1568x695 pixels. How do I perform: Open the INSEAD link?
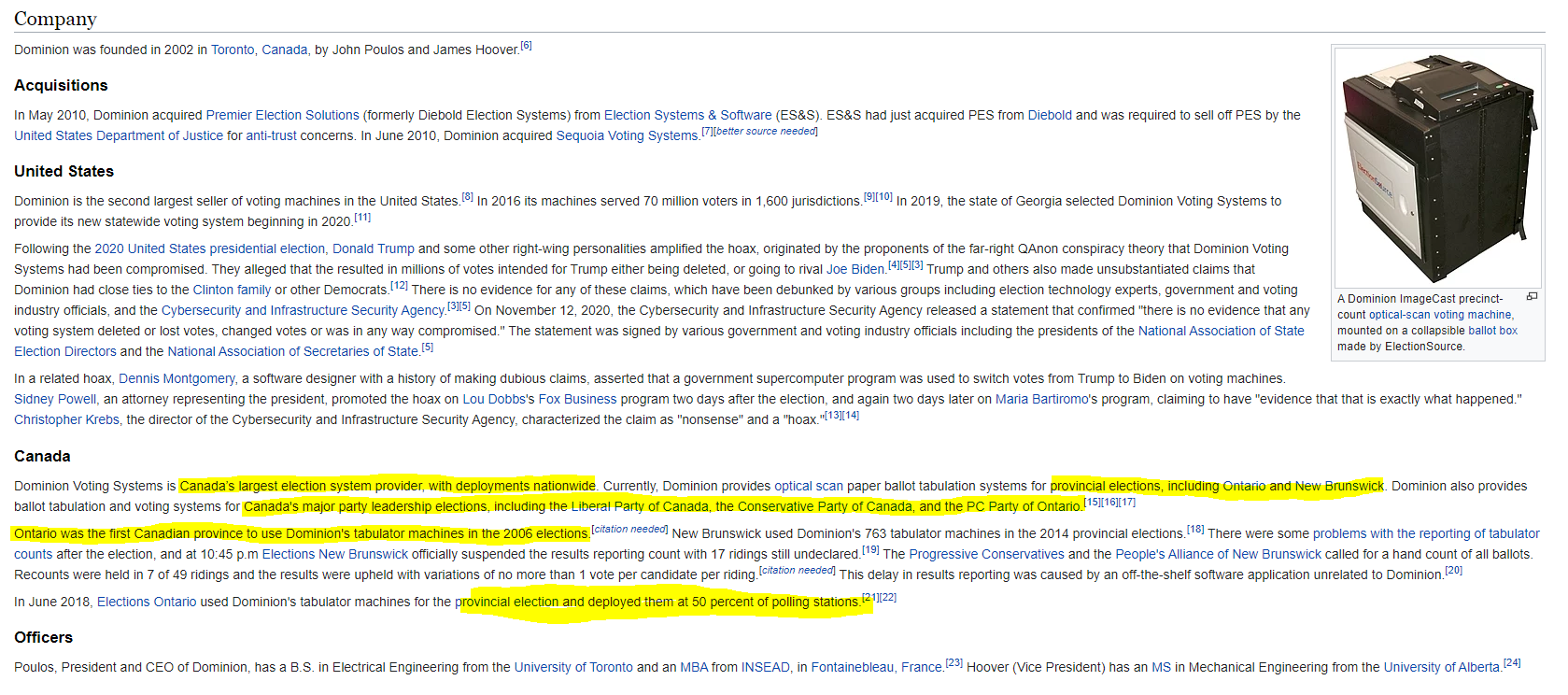point(766,667)
